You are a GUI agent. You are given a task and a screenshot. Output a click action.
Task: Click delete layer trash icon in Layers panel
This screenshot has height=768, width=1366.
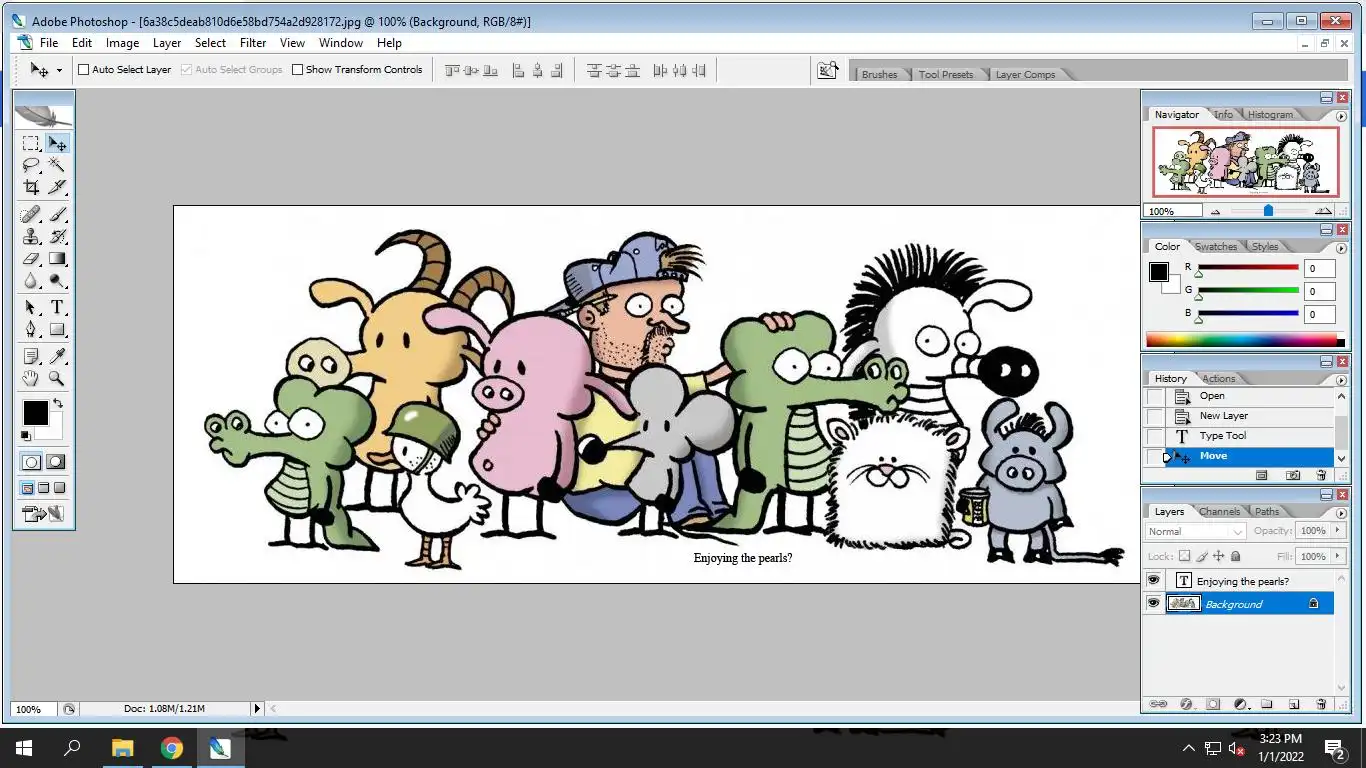[x=1320, y=704]
